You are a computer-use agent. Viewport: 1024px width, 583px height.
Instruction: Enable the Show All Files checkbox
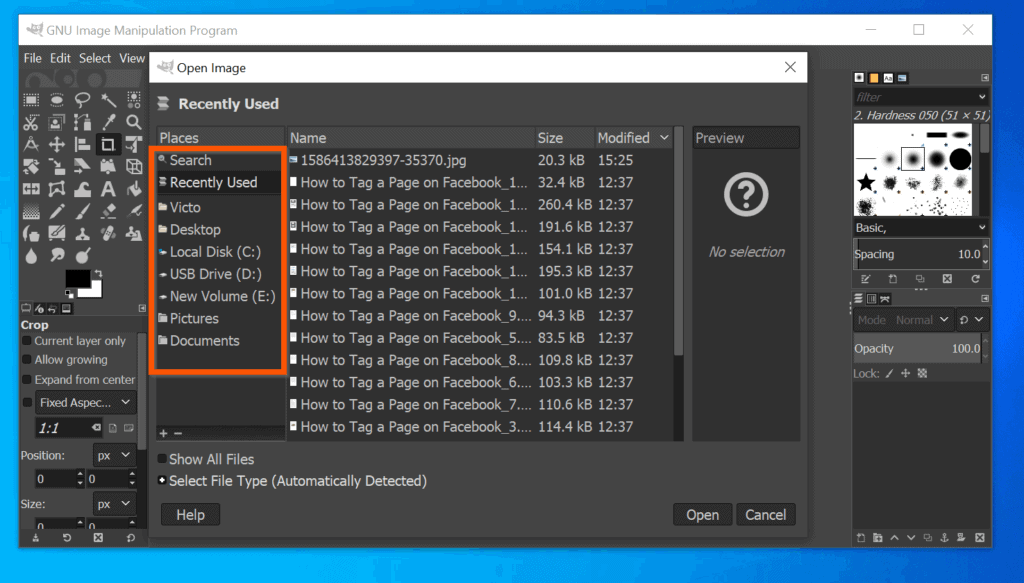[x=162, y=459]
